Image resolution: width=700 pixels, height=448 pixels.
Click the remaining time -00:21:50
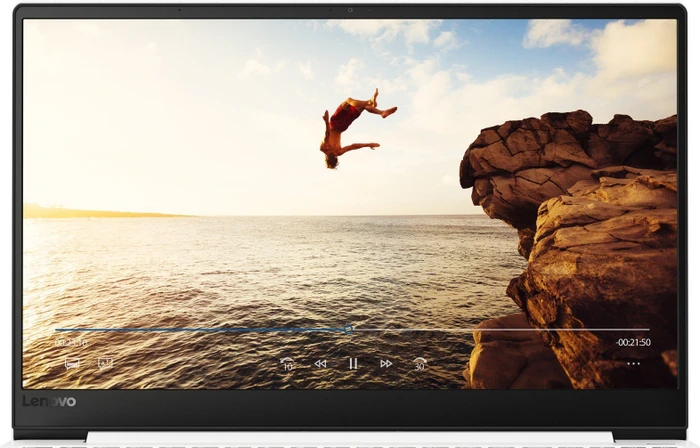point(633,342)
